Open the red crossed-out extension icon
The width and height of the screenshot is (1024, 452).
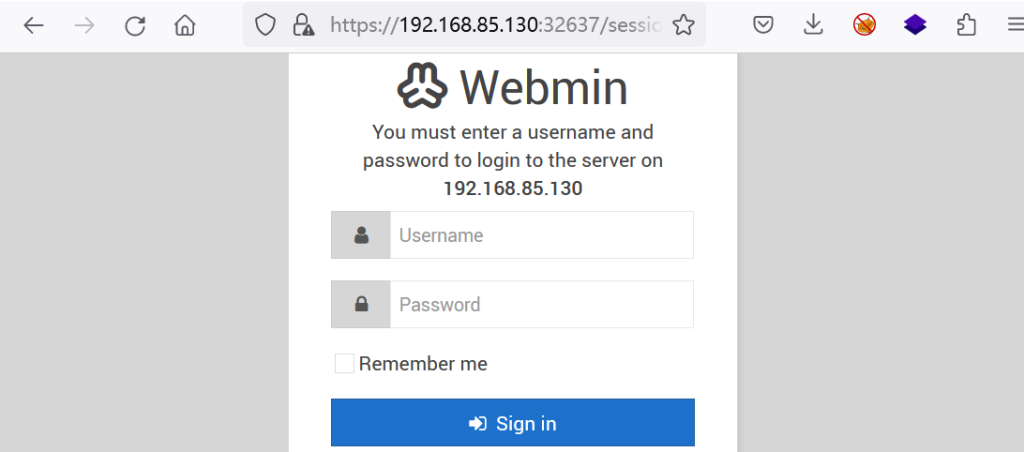coord(865,25)
